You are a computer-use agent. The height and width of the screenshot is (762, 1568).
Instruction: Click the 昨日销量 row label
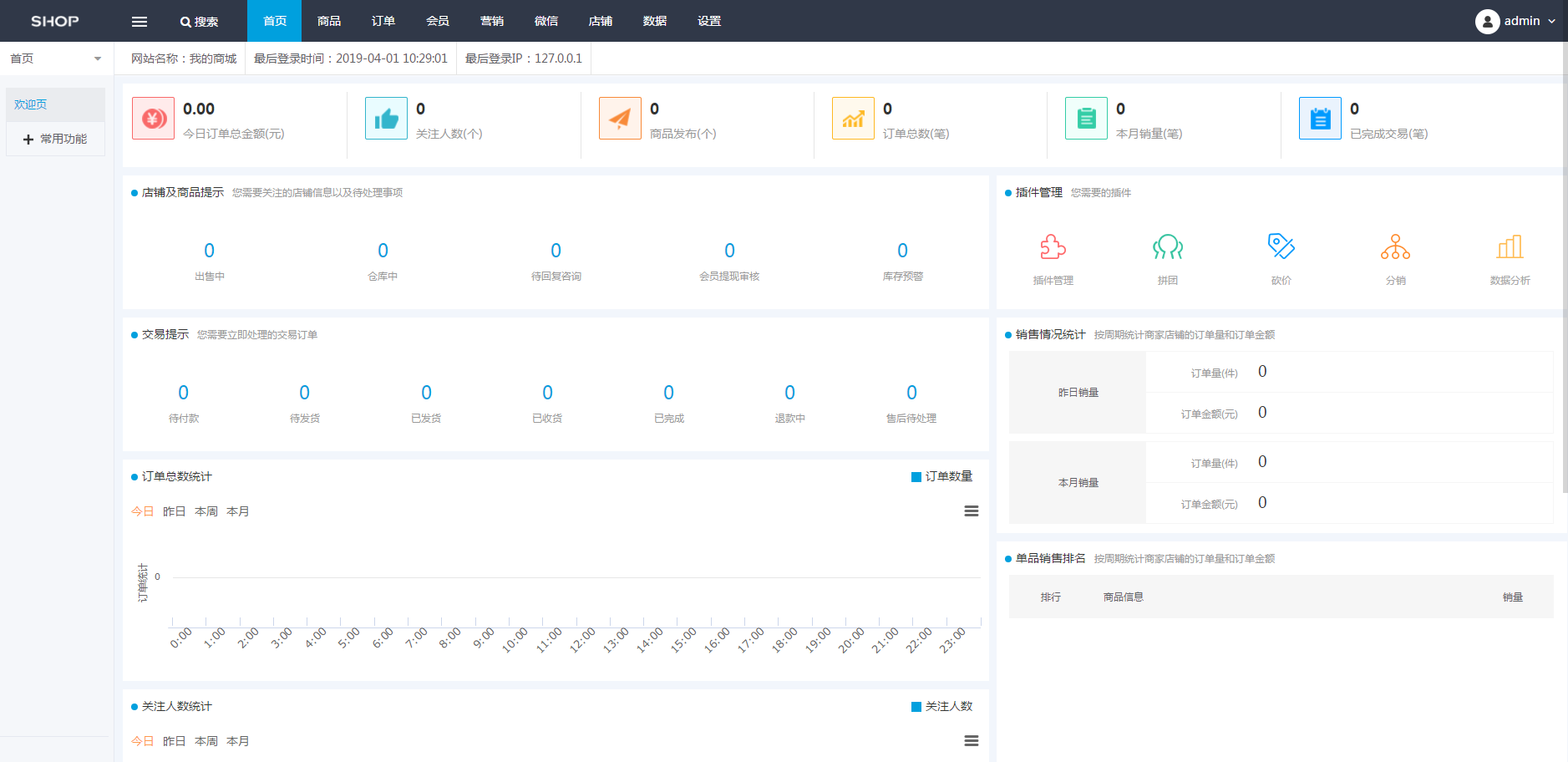(x=1078, y=393)
